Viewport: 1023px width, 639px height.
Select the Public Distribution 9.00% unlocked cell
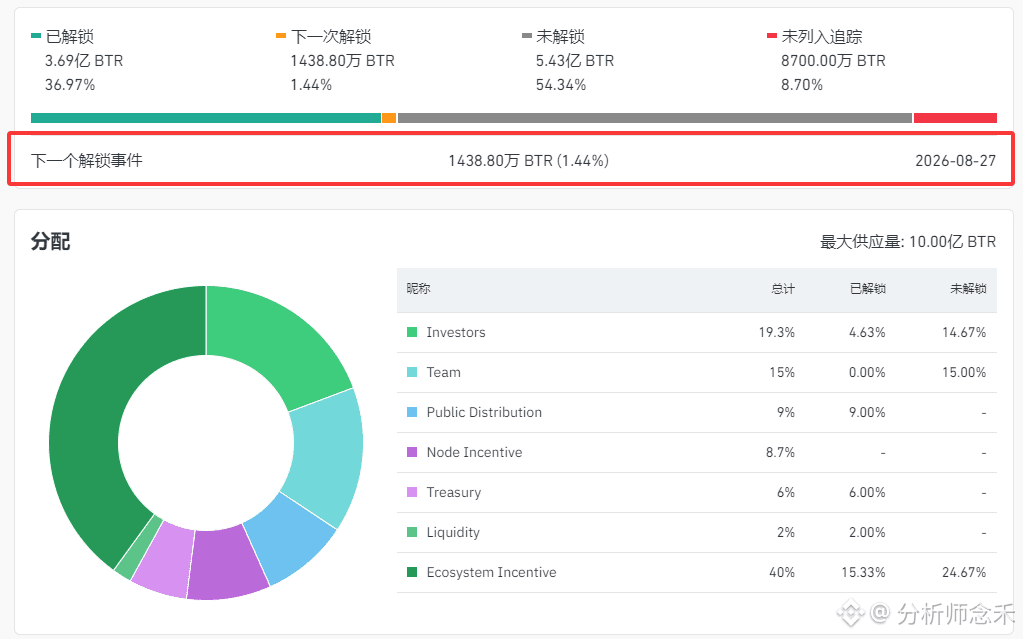[x=867, y=413]
